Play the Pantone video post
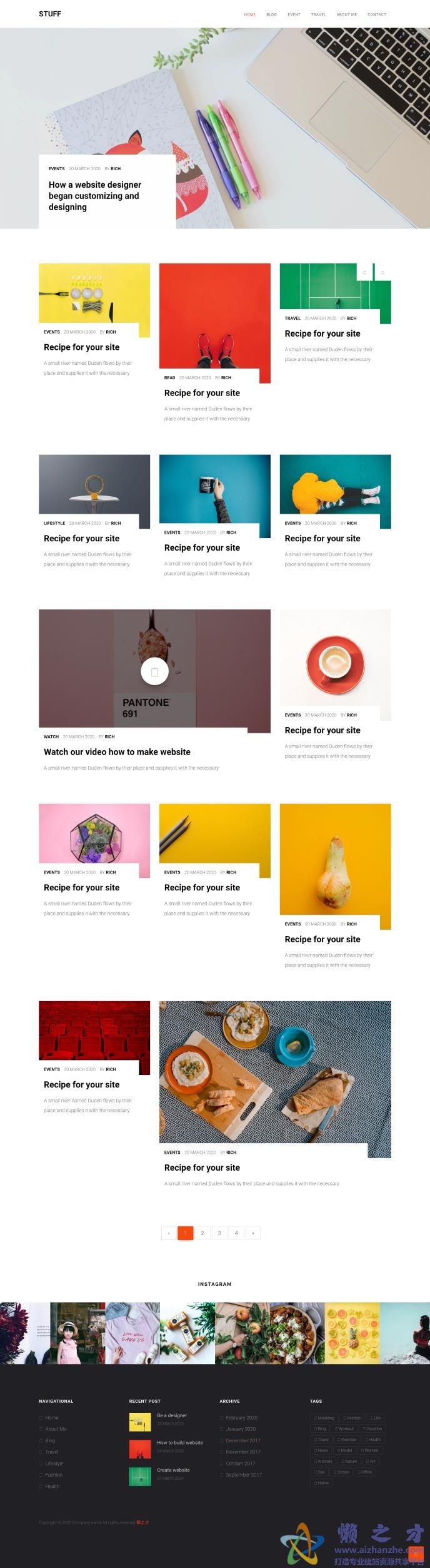 tap(154, 672)
